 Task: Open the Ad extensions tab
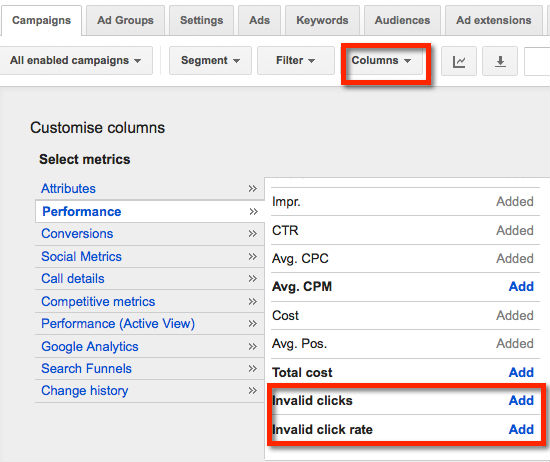[x=494, y=20]
